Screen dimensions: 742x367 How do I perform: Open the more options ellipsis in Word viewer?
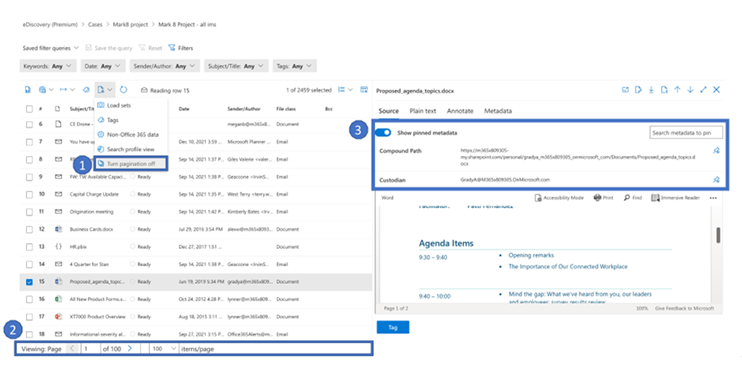tap(713, 198)
